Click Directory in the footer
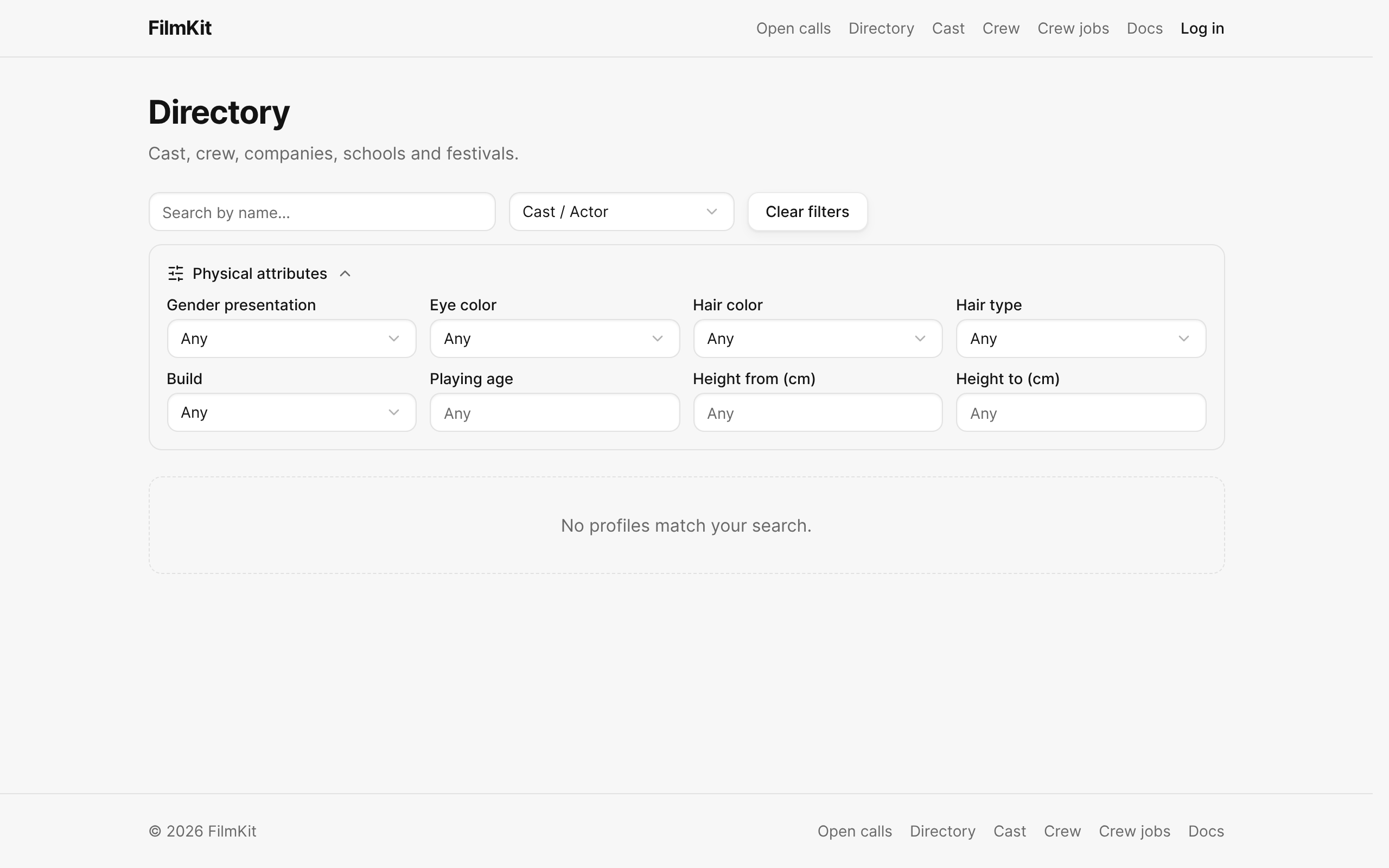The height and width of the screenshot is (868, 1389). (x=942, y=831)
